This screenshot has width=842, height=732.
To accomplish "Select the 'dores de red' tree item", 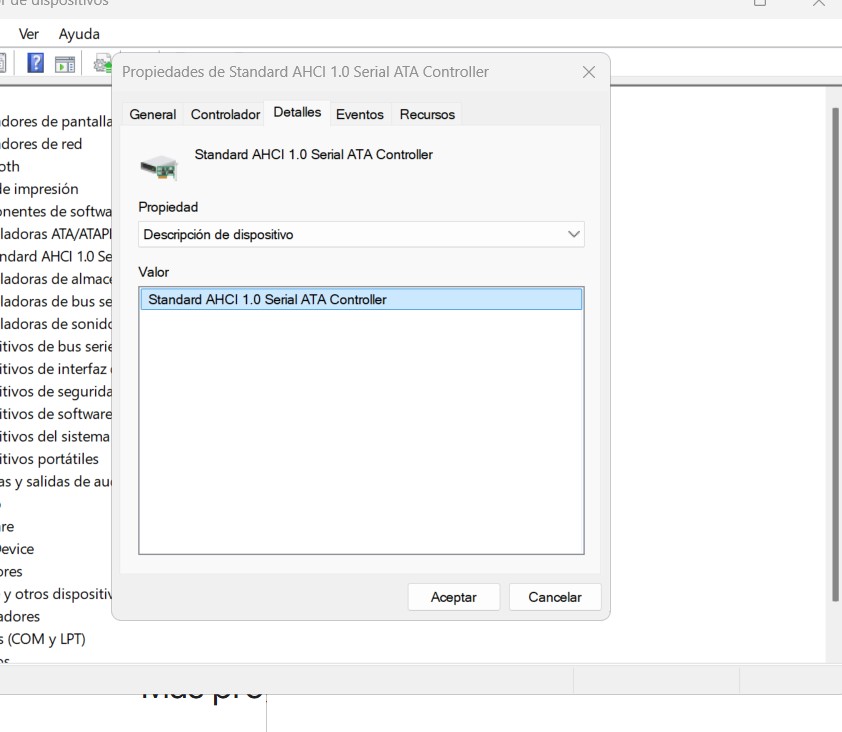I will coord(41,144).
